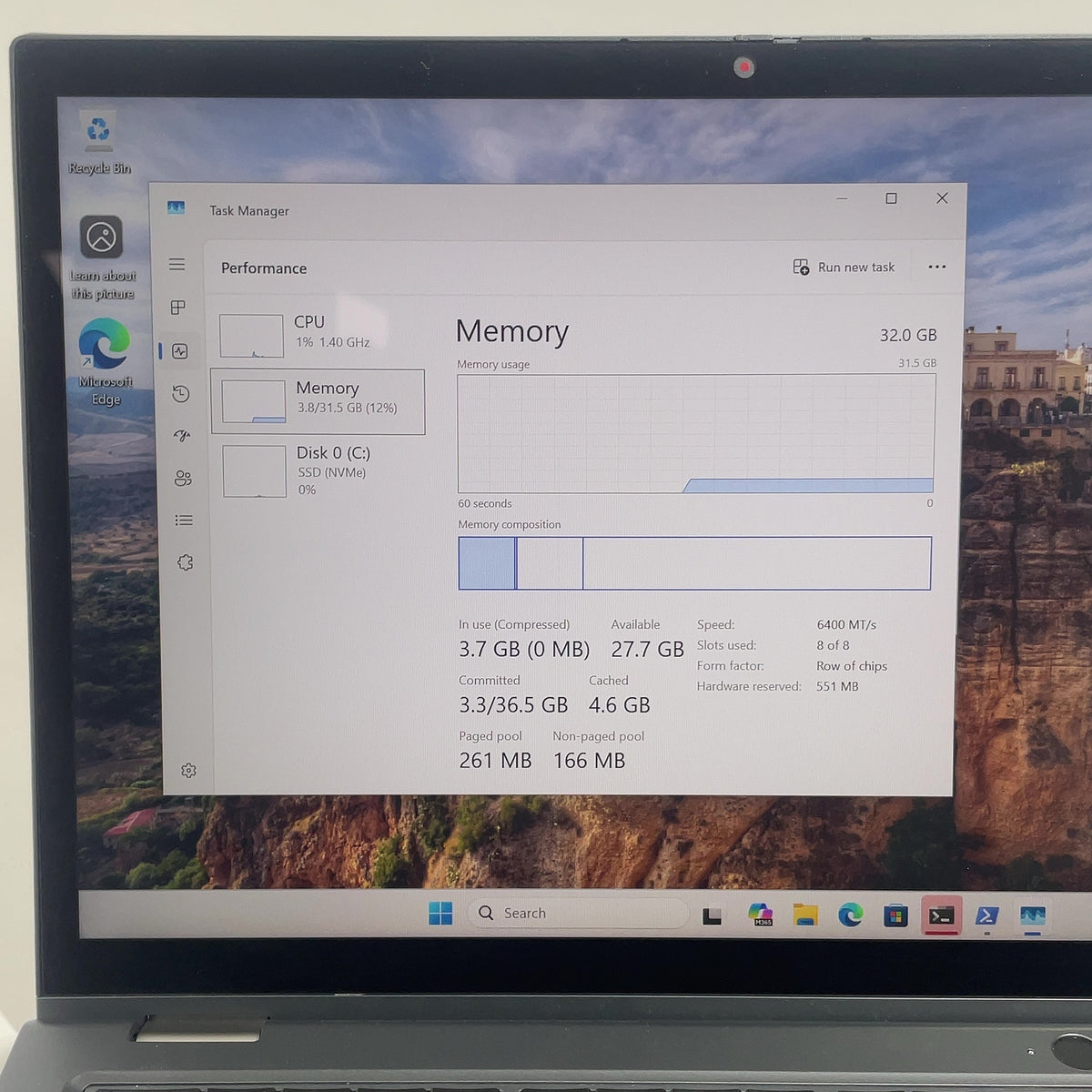The height and width of the screenshot is (1092, 1092).
Task: Click the Memory composition bar
Action: [x=694, y=563]
